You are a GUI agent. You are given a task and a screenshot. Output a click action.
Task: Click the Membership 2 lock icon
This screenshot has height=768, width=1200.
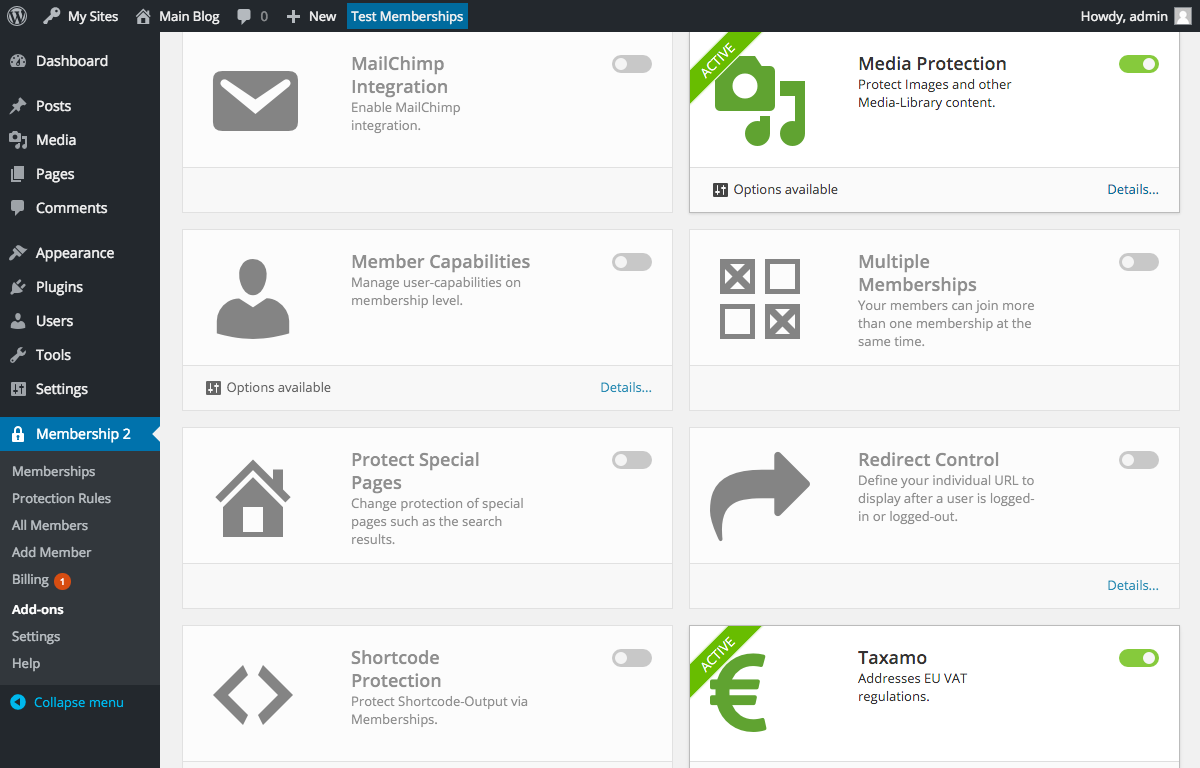pyautogui.click(x=18, y=434)
